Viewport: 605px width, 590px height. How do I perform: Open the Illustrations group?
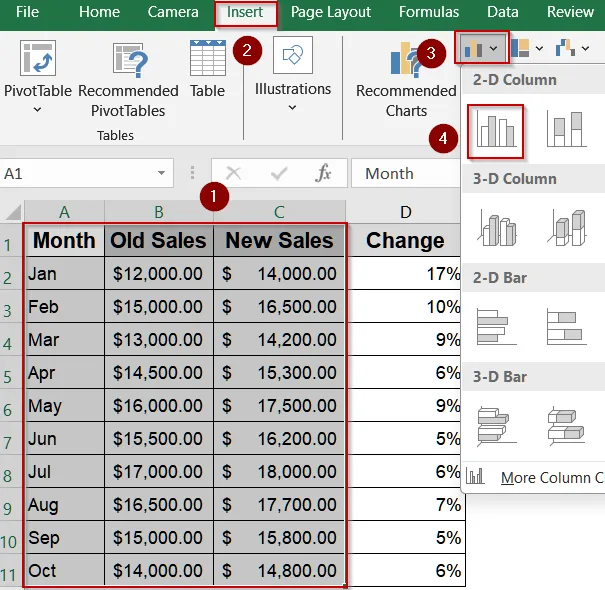click(x=292, y=74)
